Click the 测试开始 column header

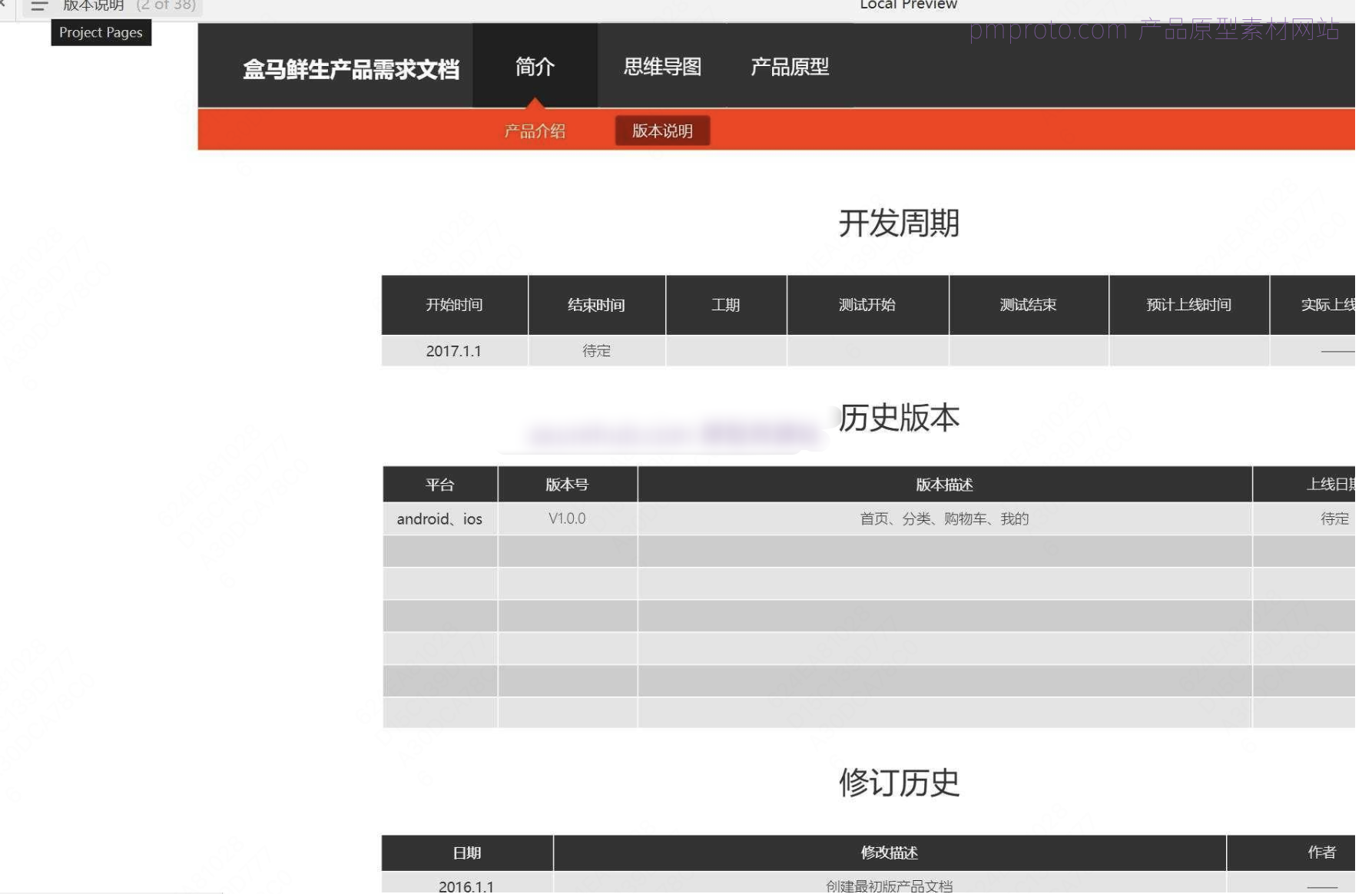867,305
